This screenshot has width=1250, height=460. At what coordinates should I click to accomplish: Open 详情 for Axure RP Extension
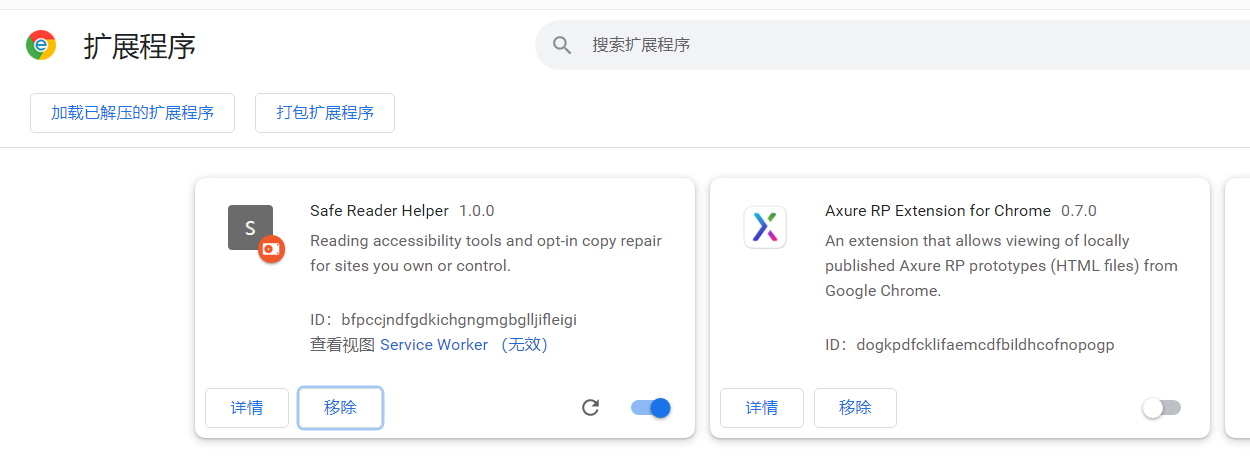(x=762, y=408)
